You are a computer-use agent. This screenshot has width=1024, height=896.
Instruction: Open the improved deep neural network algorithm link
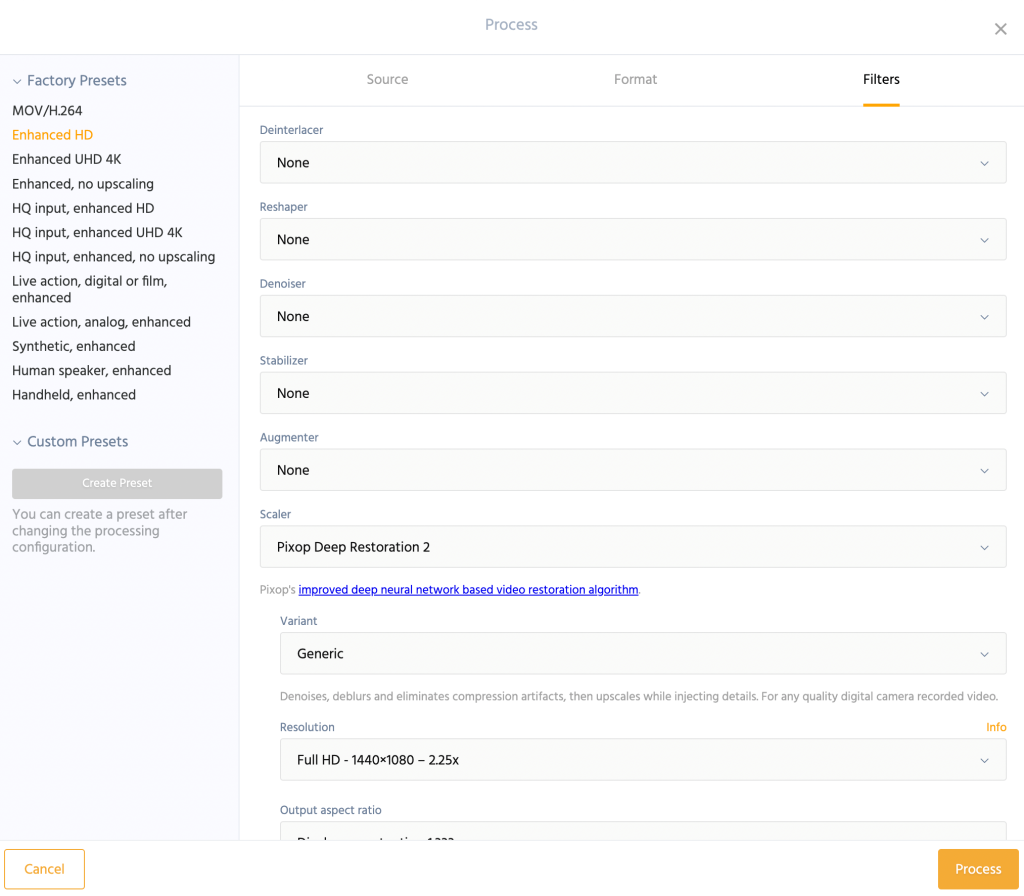[x=468, y=590]
